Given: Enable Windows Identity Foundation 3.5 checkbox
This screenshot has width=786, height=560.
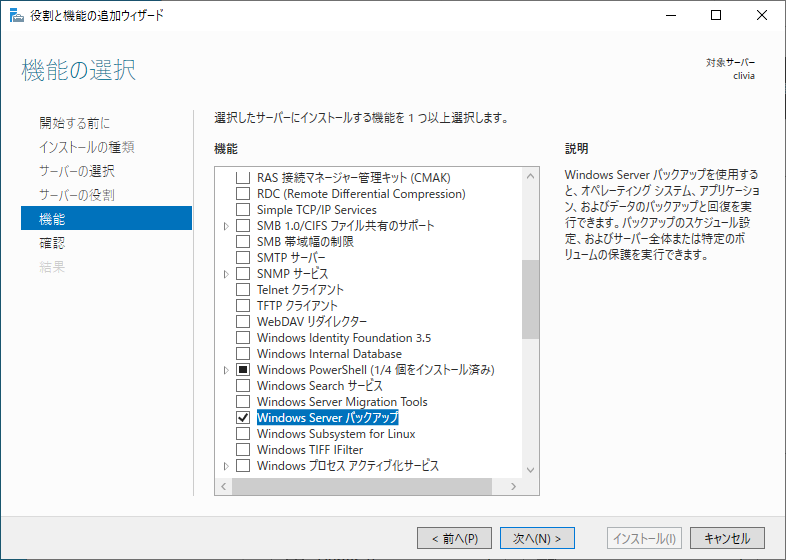Looking at the screenshot, I should (243, 338).
